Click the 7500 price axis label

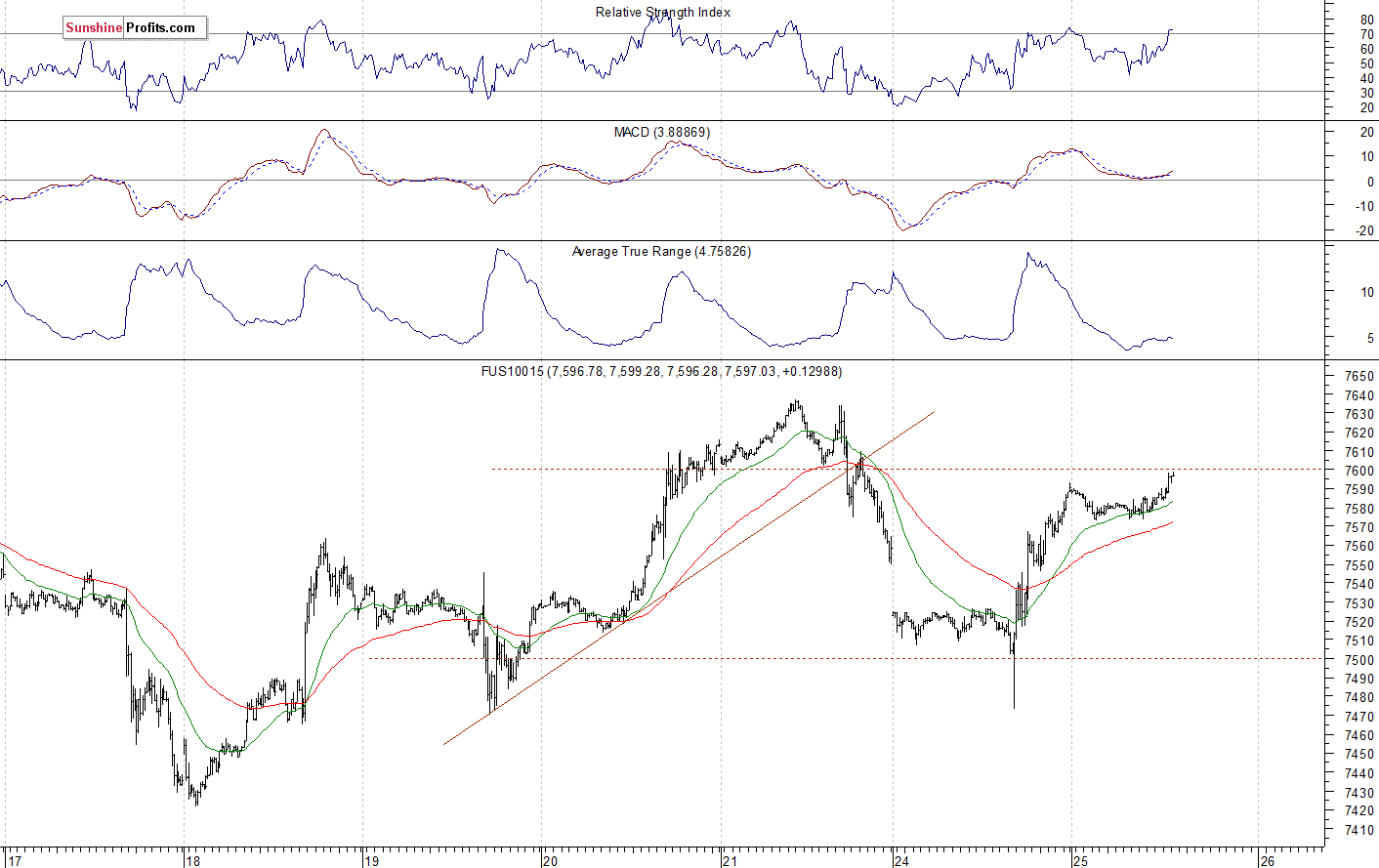(1359, 660)
